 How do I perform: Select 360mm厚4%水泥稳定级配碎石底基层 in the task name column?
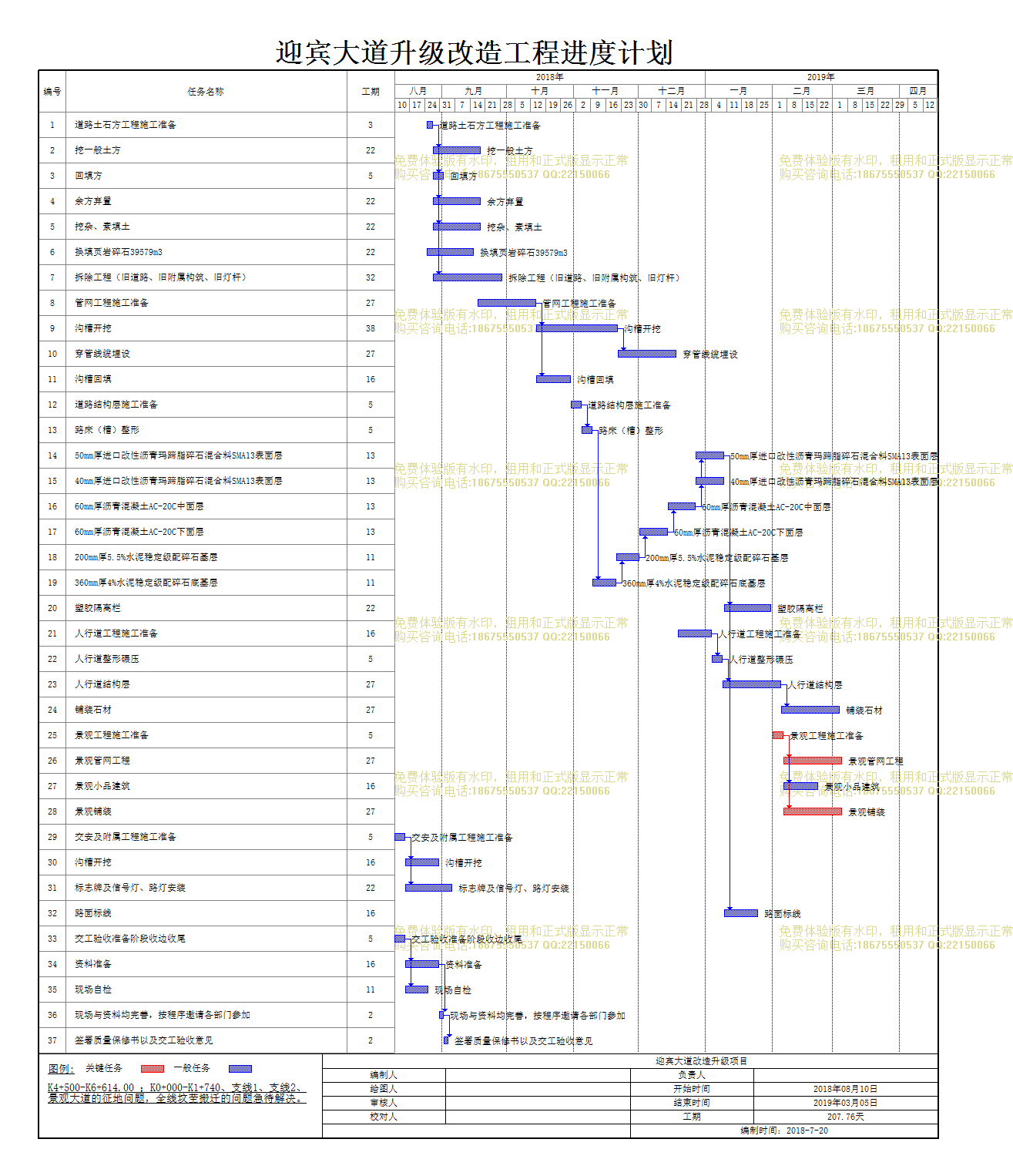point(146,583)
